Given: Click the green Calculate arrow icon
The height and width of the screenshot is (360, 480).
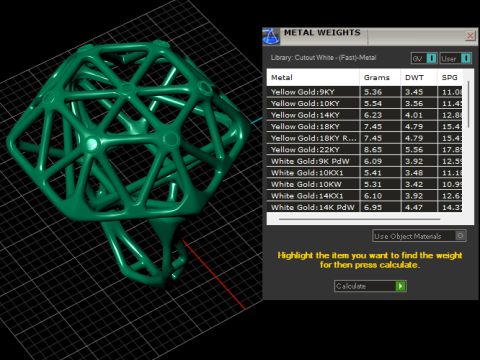Looking at the screenshot, I should [x=400, y=286].
